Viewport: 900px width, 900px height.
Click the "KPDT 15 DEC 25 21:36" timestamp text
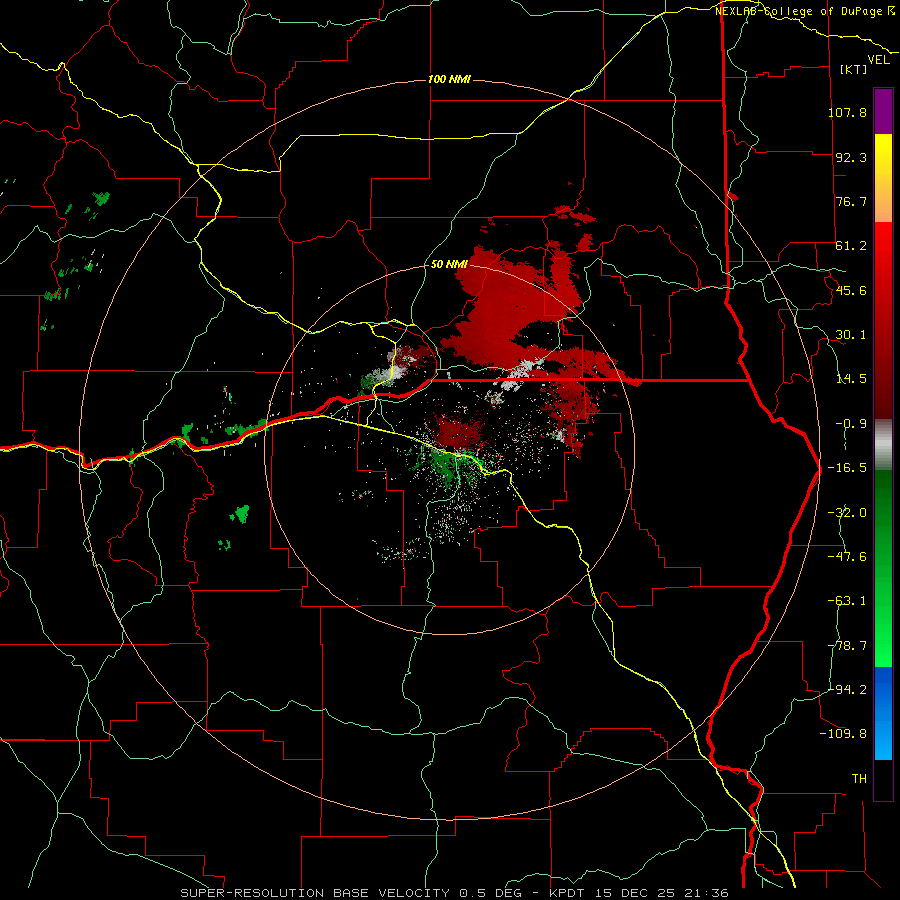pos(639,893)
